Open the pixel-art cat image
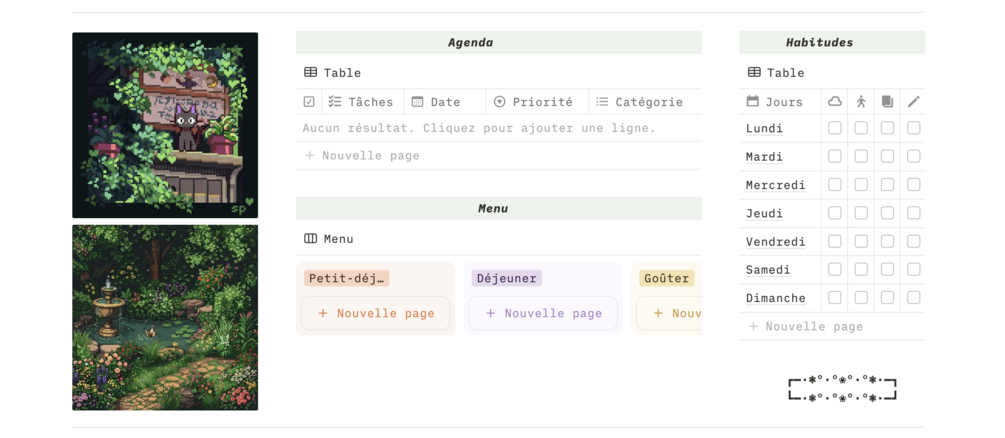This screenshot has height=438, width=1005. click(x=165, y=125)
